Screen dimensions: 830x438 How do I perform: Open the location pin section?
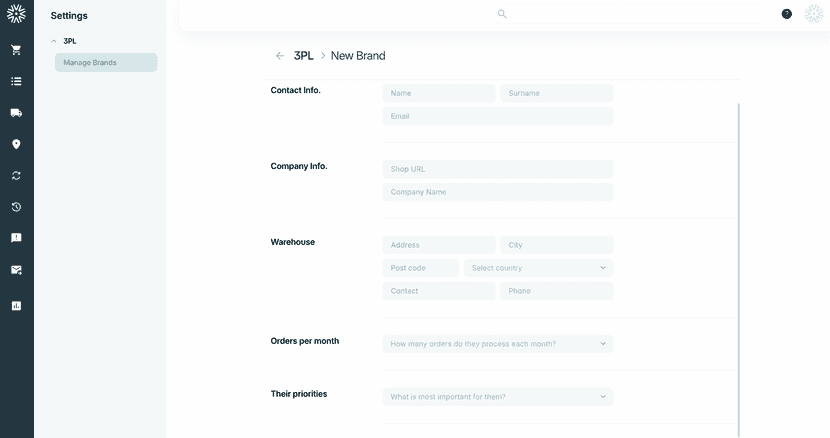coord(16,144)
